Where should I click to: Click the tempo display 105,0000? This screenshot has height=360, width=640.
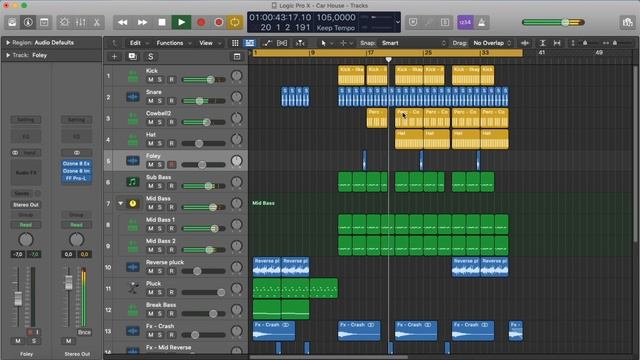point(336,18)
